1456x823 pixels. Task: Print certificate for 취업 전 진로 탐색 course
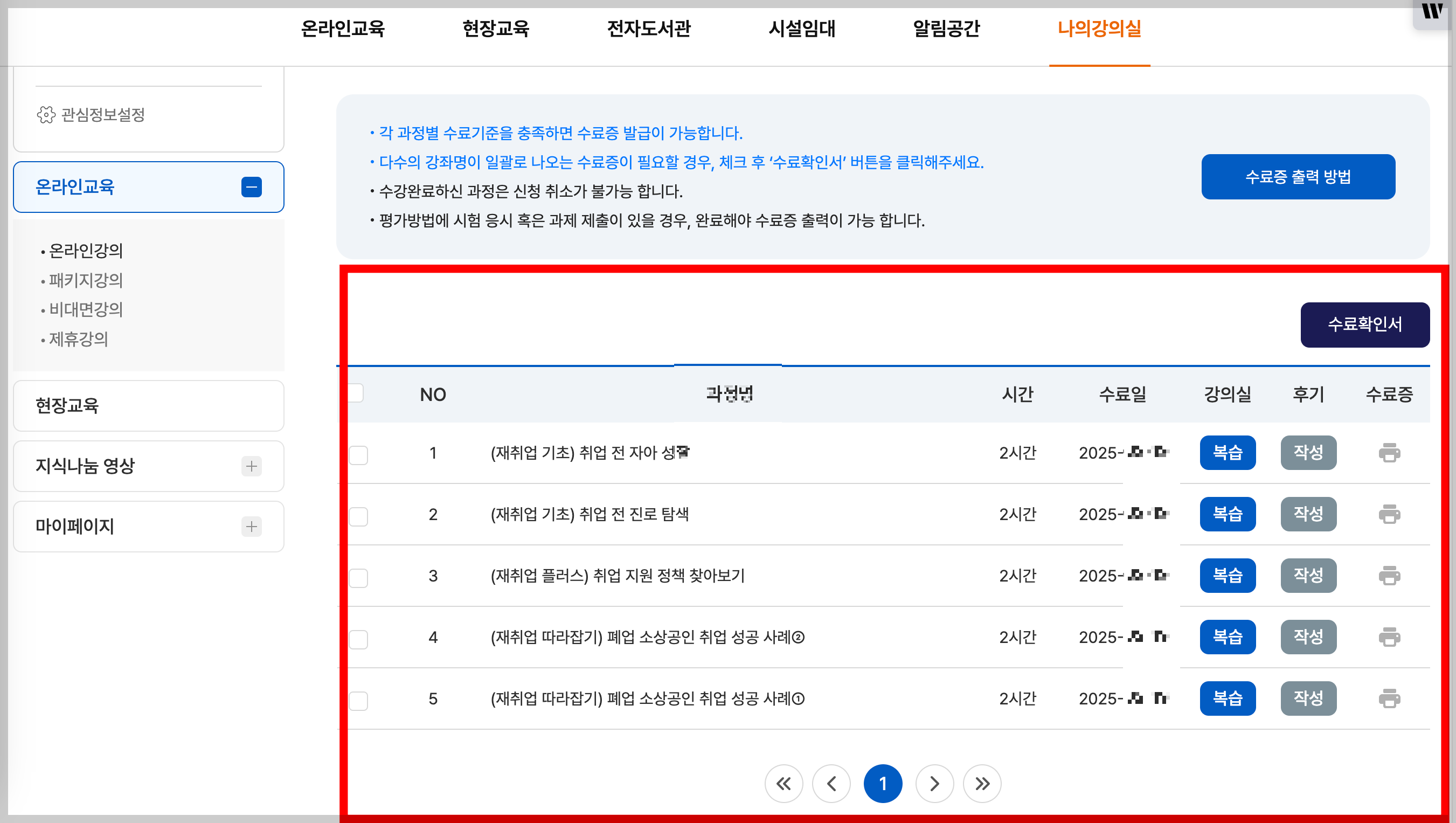coord(1389,514)
